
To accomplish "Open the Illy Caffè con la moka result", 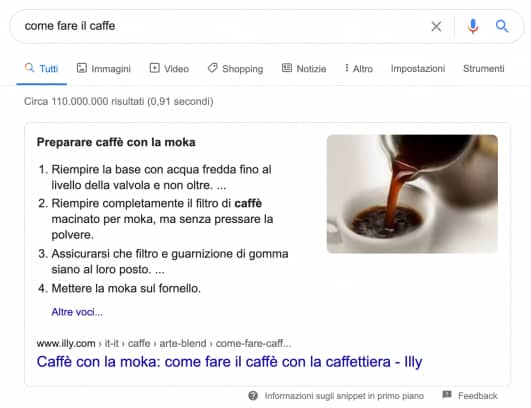I will coord(229,362).
